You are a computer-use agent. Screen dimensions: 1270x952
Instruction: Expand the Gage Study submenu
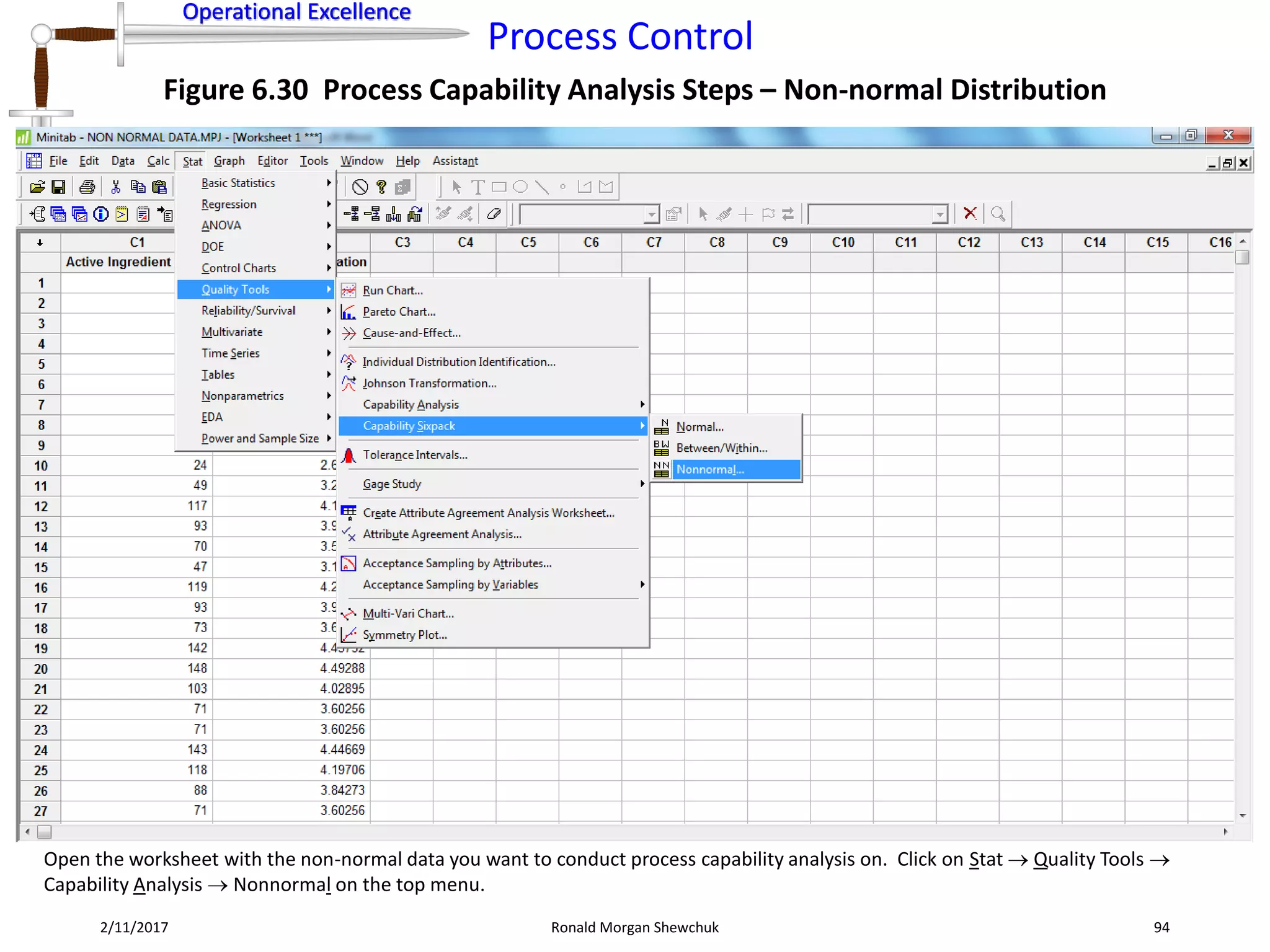[493, 484]
